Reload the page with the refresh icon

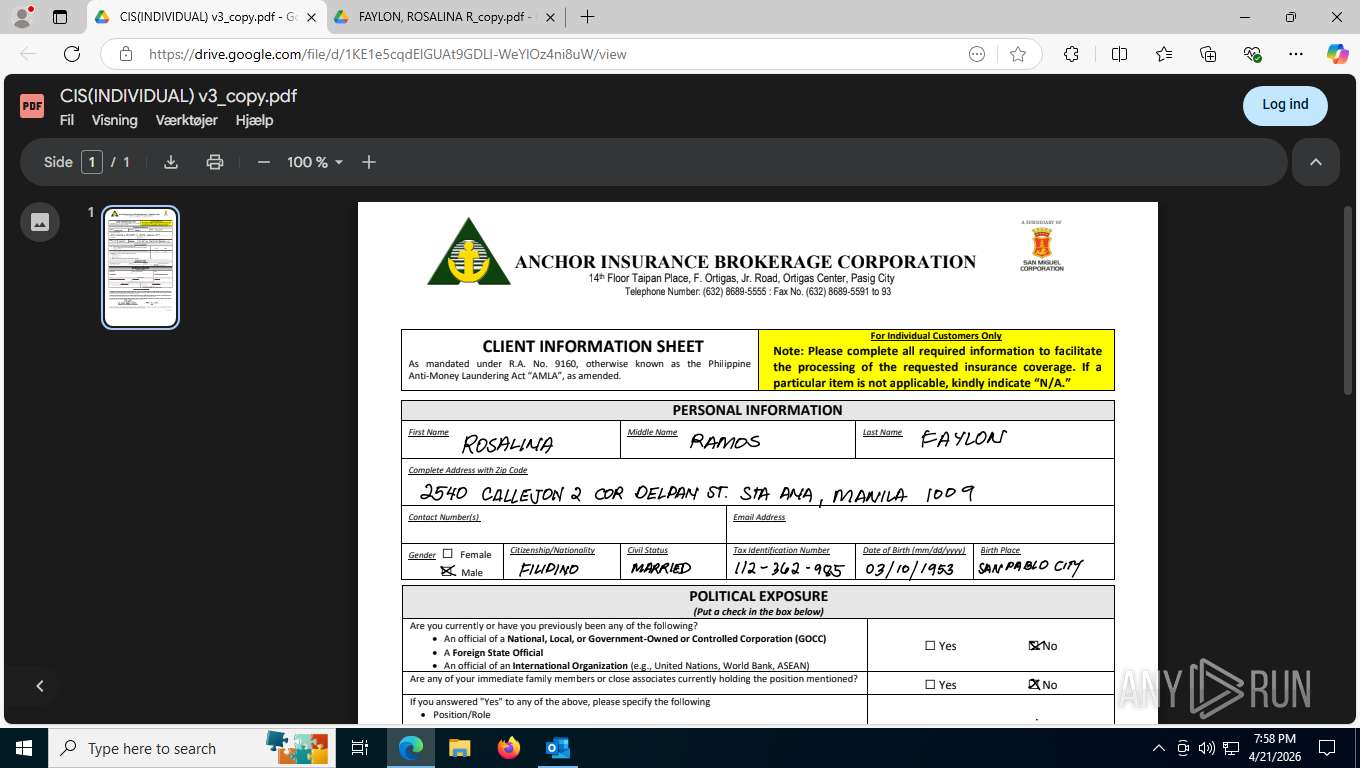coord(72,54)
